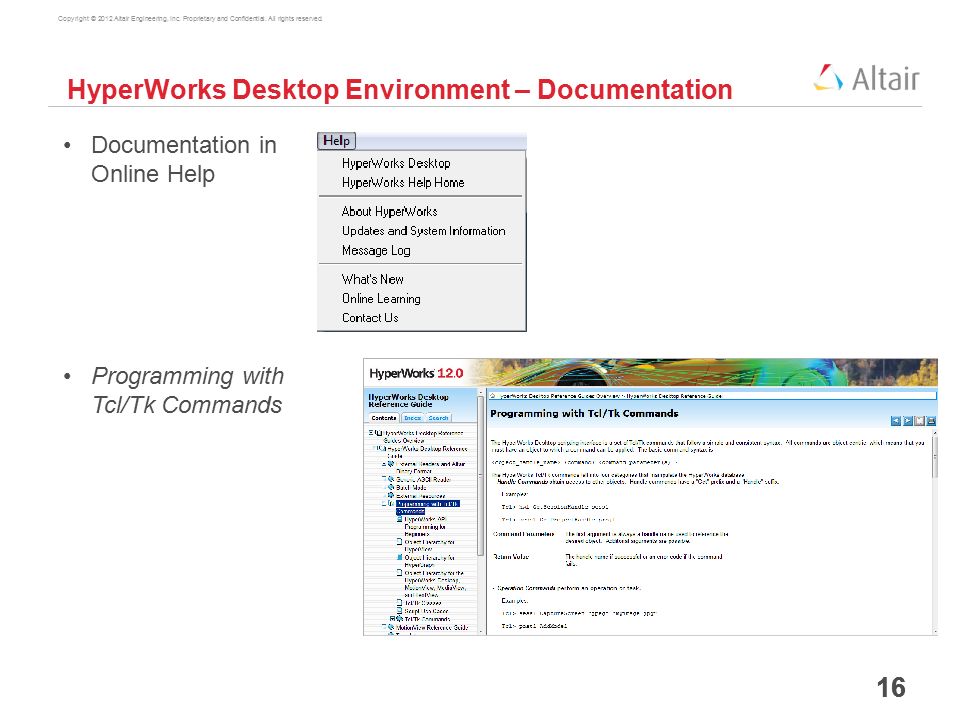This screenshot has width=960, height=720.
Task: Switch to the Search tab
Action: [438, 418]
